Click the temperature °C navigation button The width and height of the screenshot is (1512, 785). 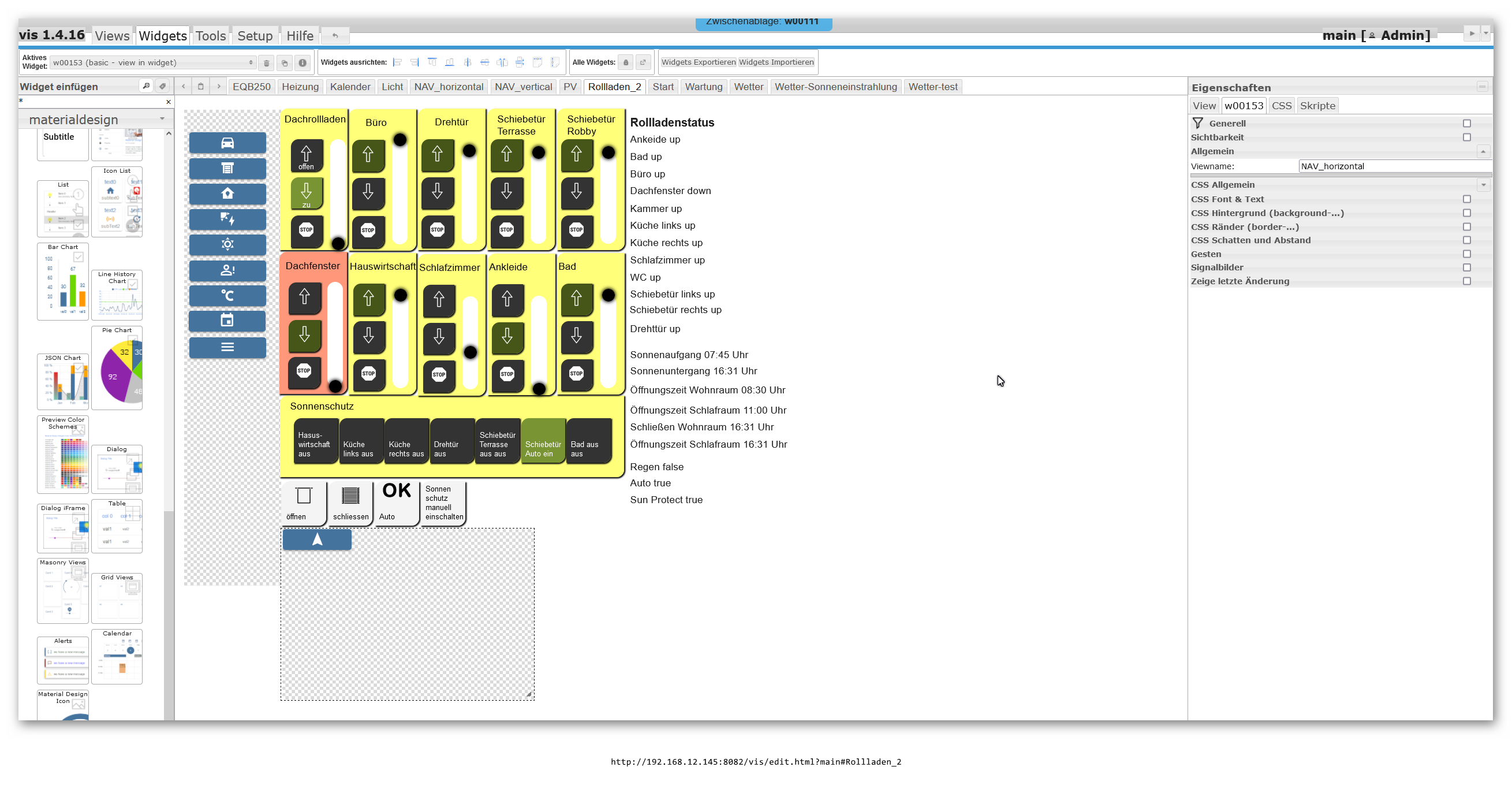[x=227, y=295]
